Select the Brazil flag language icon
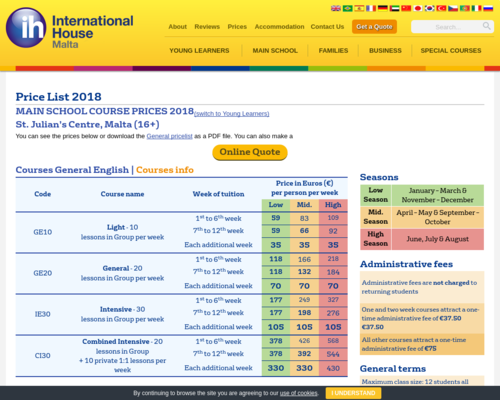Viewport: 500px width, 400px height. point(347,8)
